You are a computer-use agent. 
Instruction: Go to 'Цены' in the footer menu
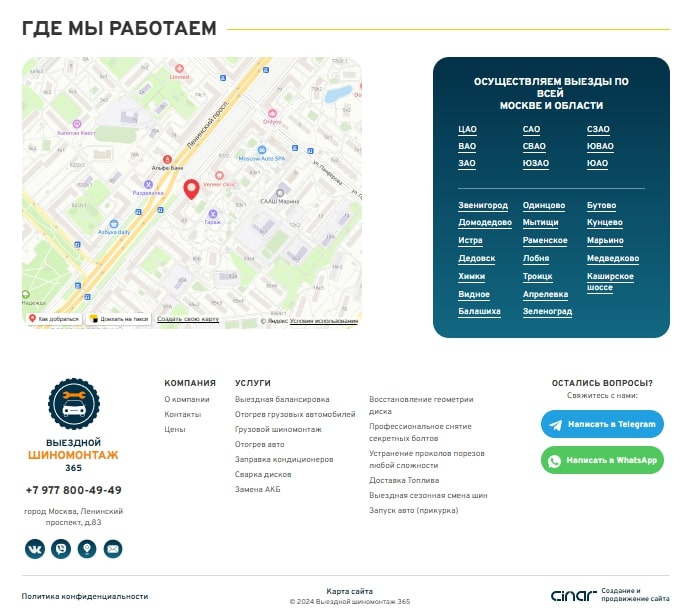coord(175,429)
